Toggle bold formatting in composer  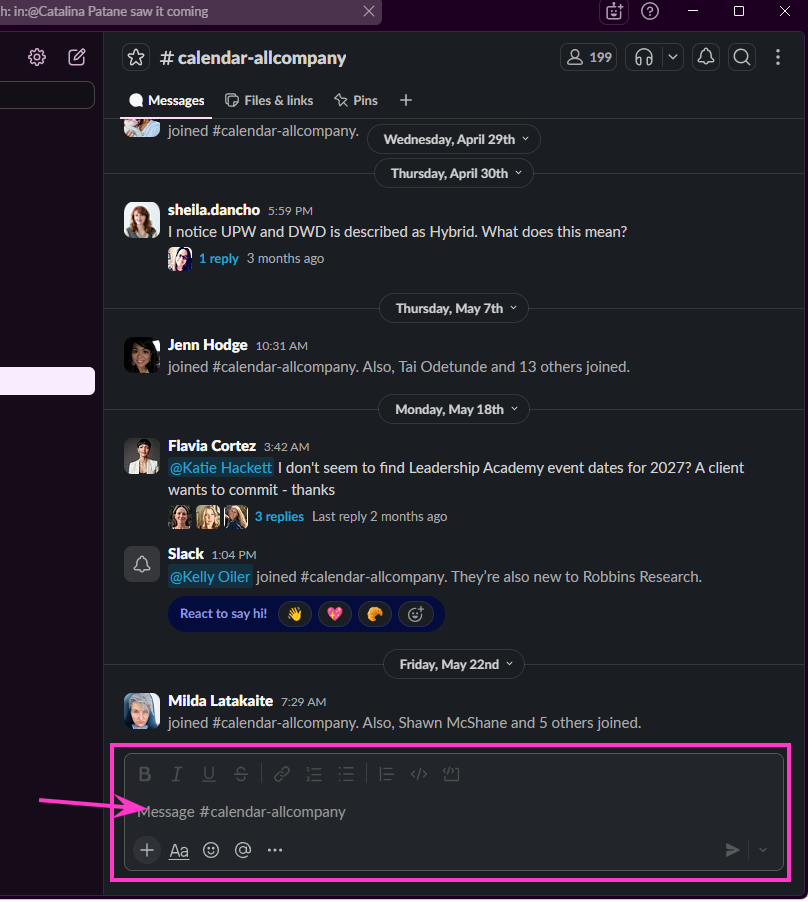(145, 774)
